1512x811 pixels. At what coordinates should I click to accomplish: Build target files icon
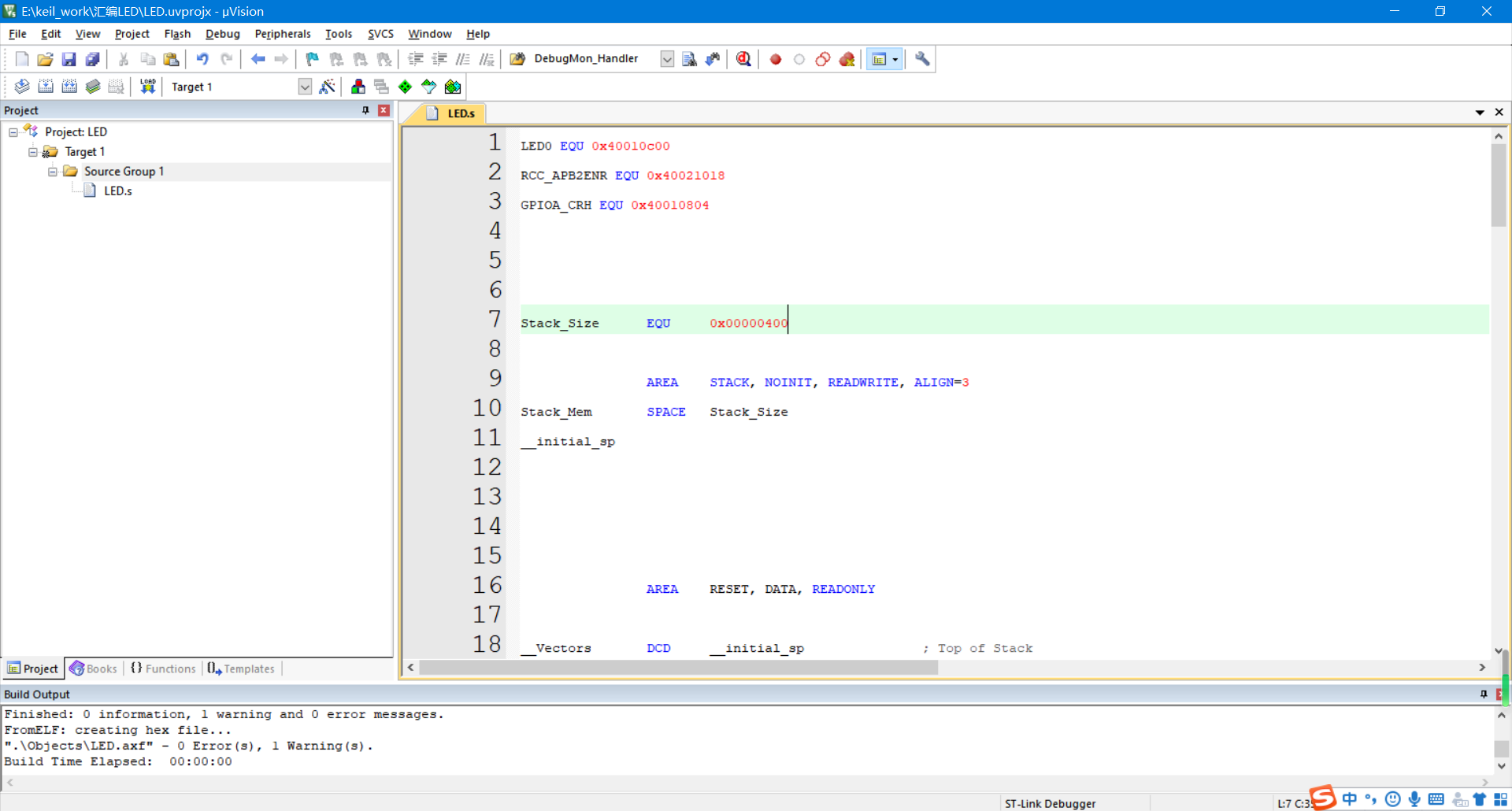coord(46,87)
